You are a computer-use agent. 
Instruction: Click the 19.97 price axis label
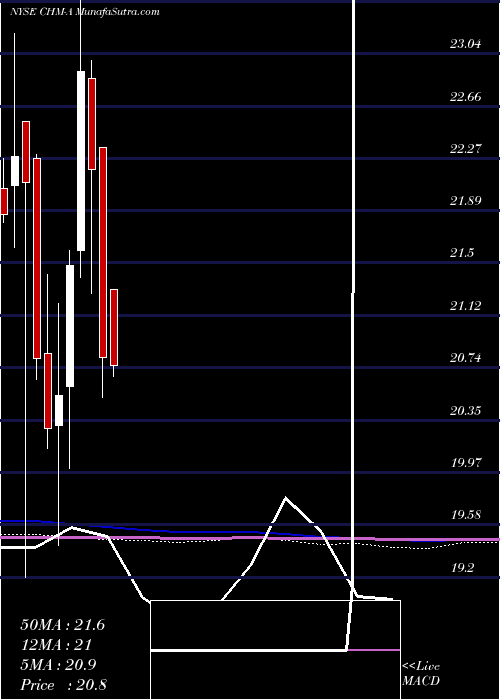pos(466,462)
